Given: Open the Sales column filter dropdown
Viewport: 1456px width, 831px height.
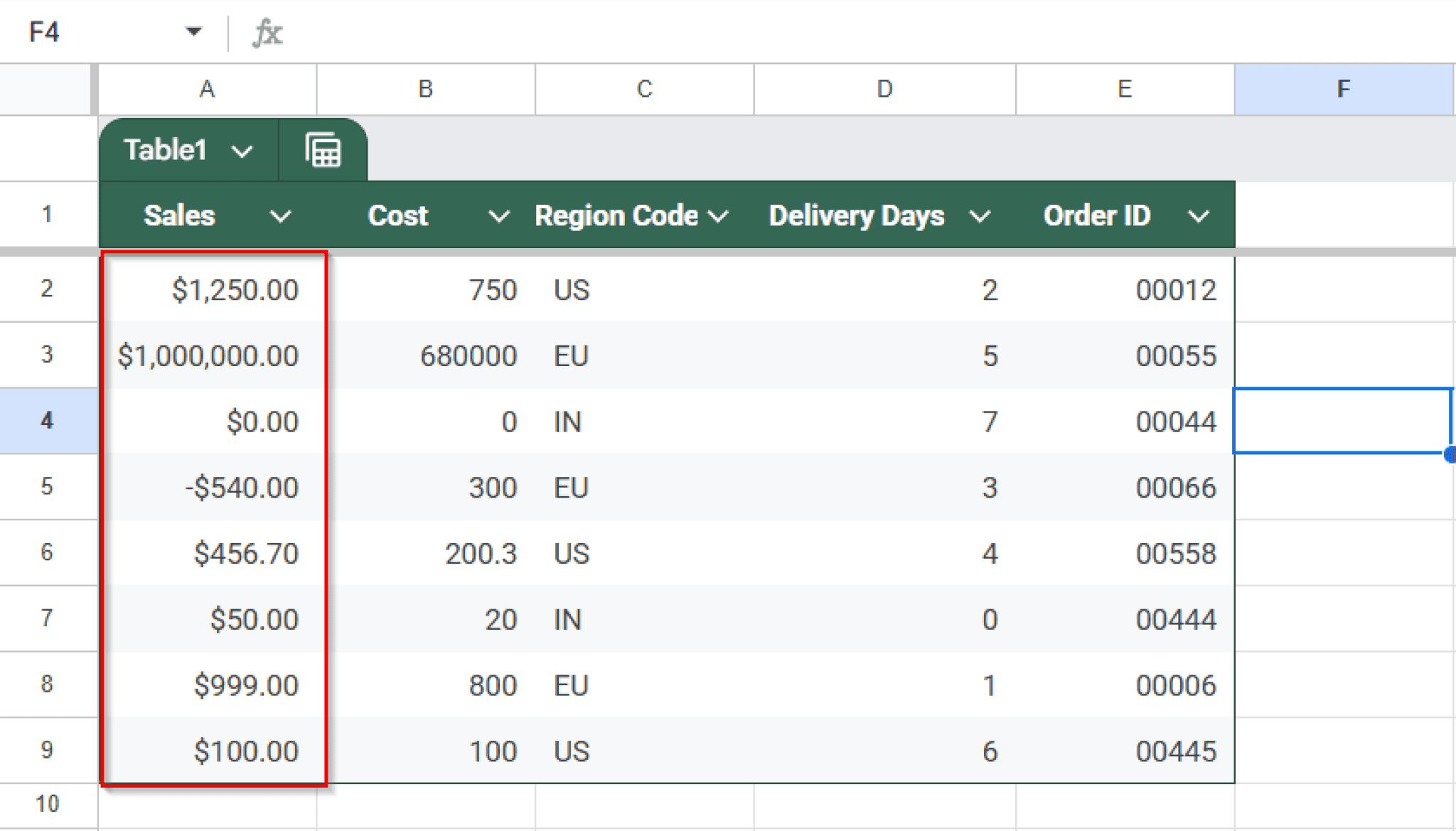Looking at the screenshot, I should tap(280, 216).
